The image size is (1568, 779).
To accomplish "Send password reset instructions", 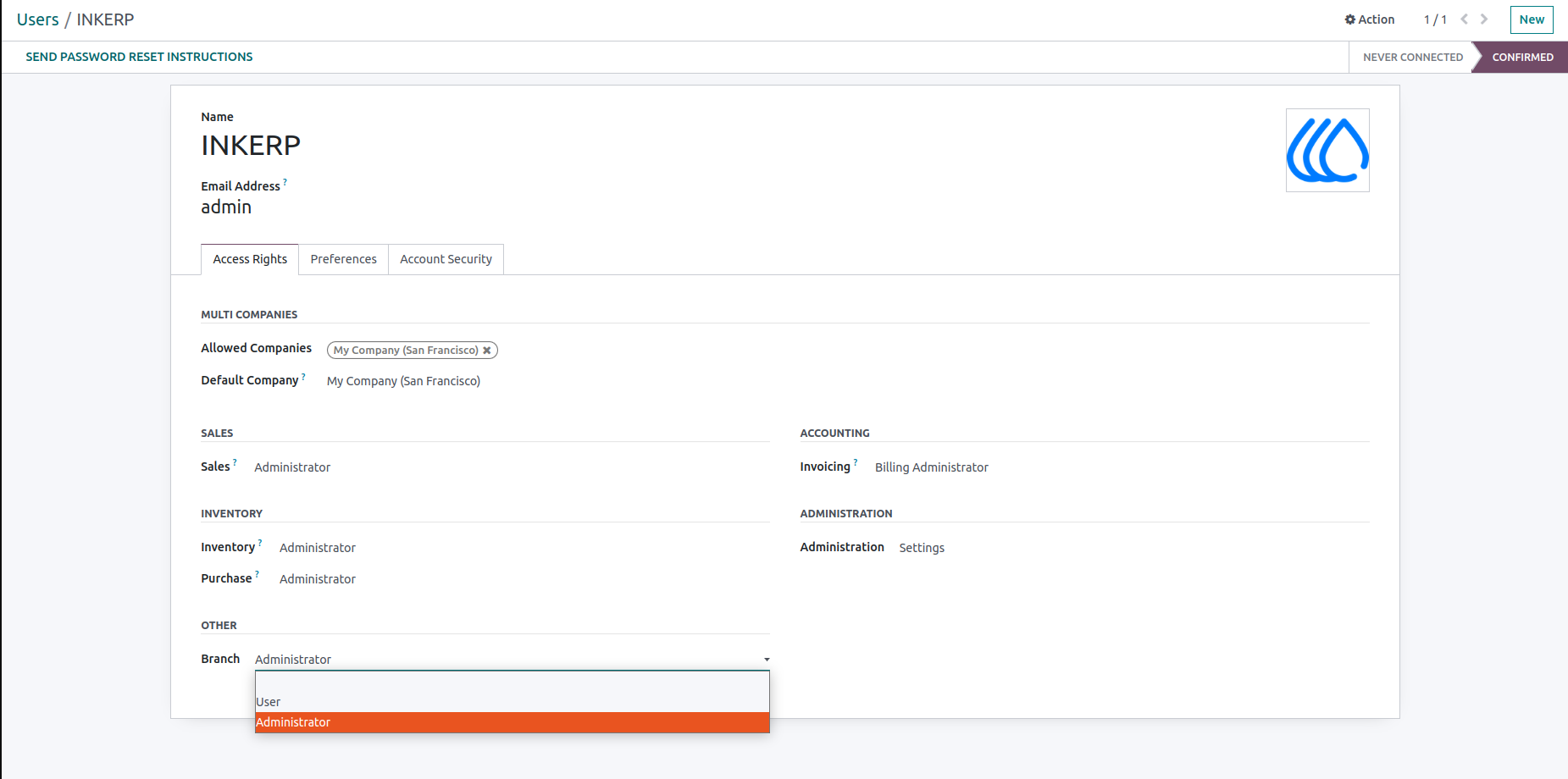I will [x=139, y=57].
